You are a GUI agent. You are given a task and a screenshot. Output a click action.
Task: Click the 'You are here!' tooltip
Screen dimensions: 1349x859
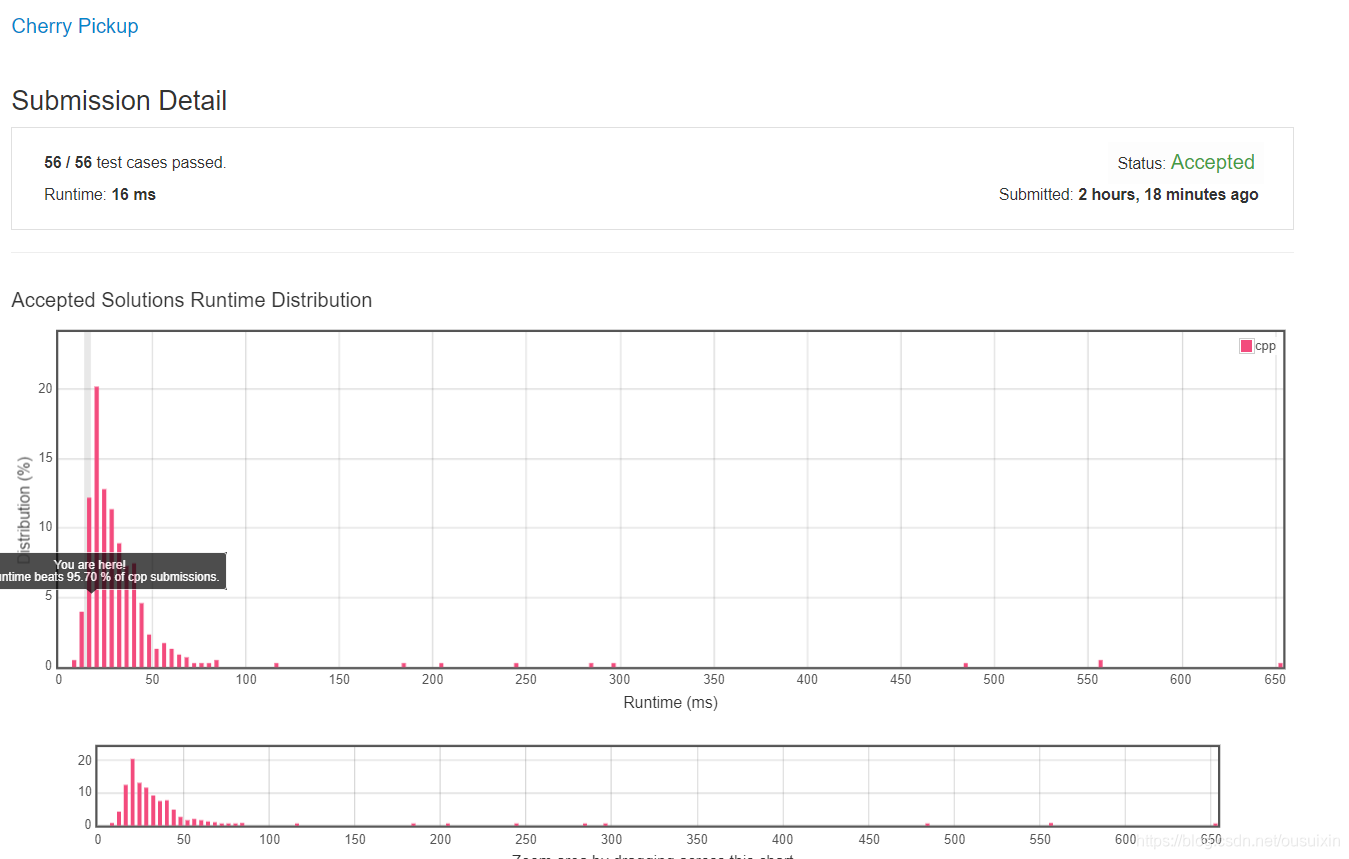pyautogui.click(x=113, y=571)
